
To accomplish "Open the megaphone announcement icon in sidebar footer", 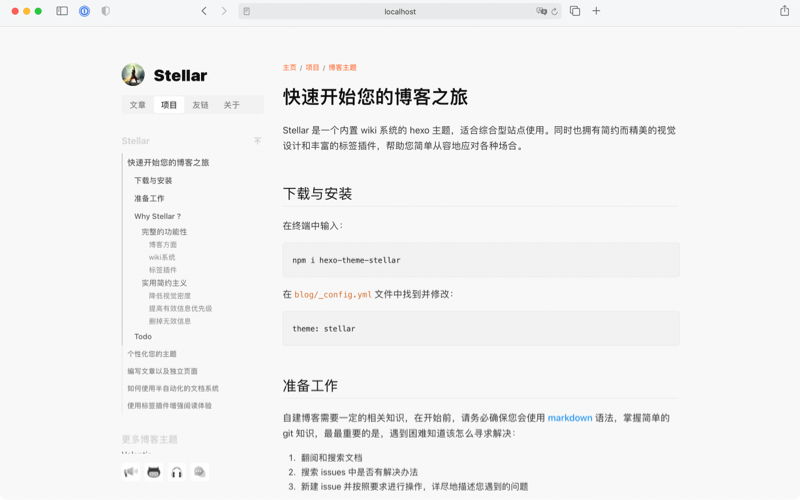I will [x=131, y=472].
